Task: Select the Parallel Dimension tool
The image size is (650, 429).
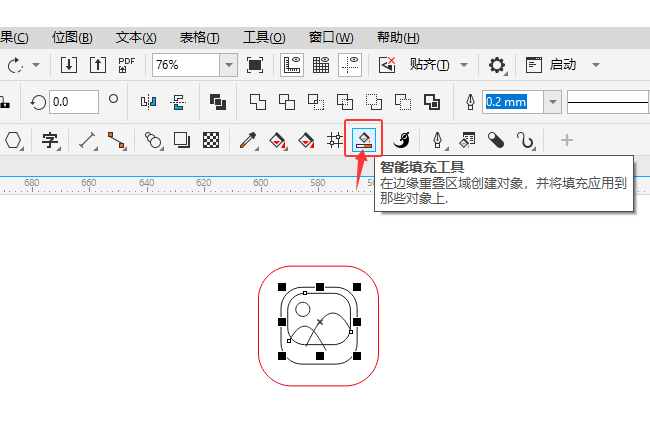Action: [x=87, y=140]
